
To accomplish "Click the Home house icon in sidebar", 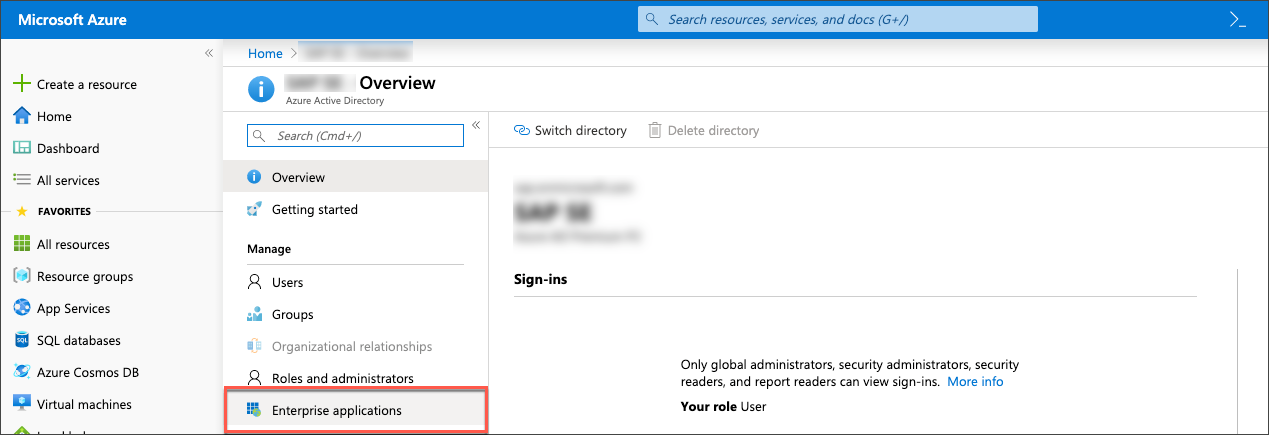I will pyautogui.click(x=22, y=116).
